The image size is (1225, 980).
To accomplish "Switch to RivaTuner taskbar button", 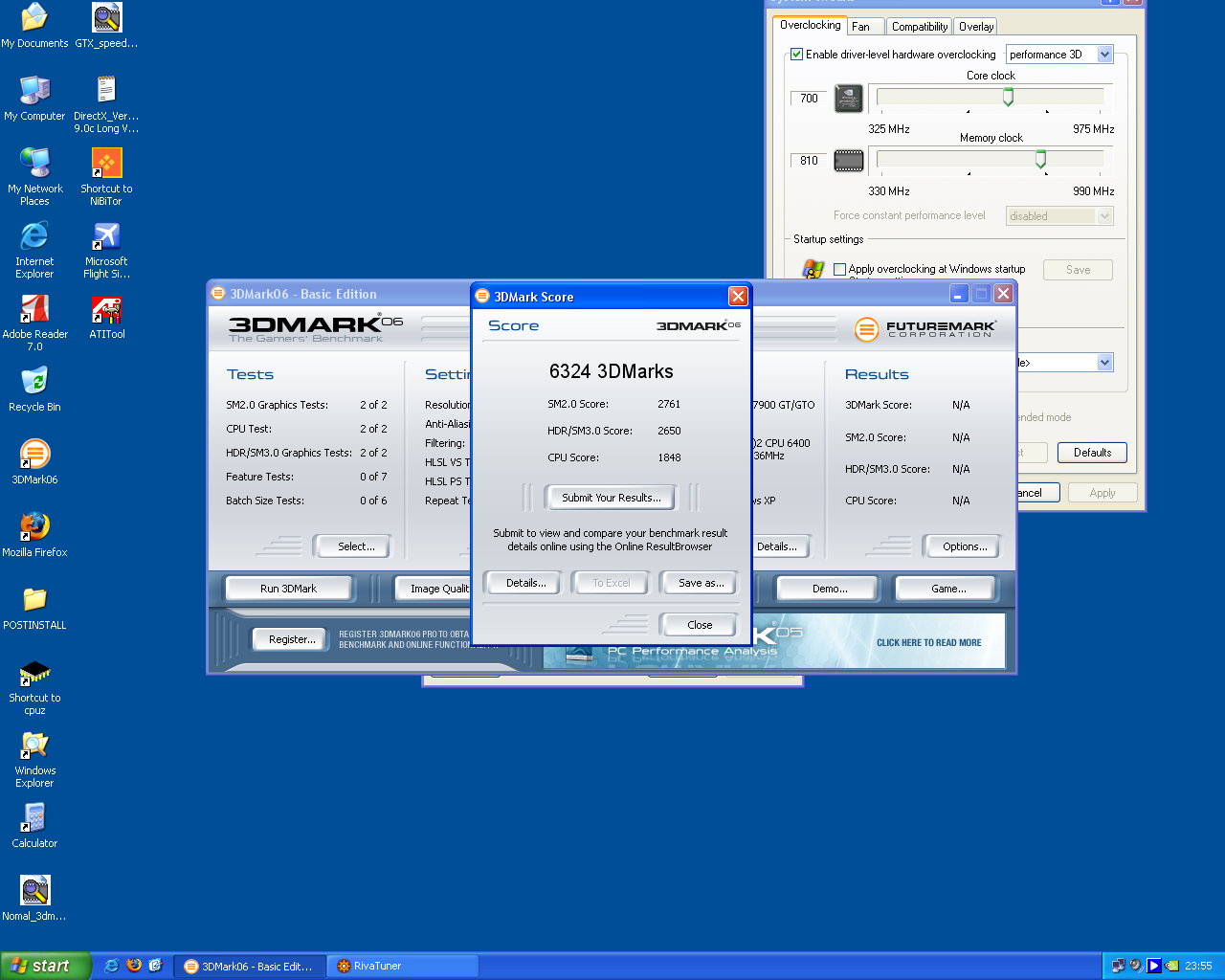I will pyautogui.click(x=403, y=967).
